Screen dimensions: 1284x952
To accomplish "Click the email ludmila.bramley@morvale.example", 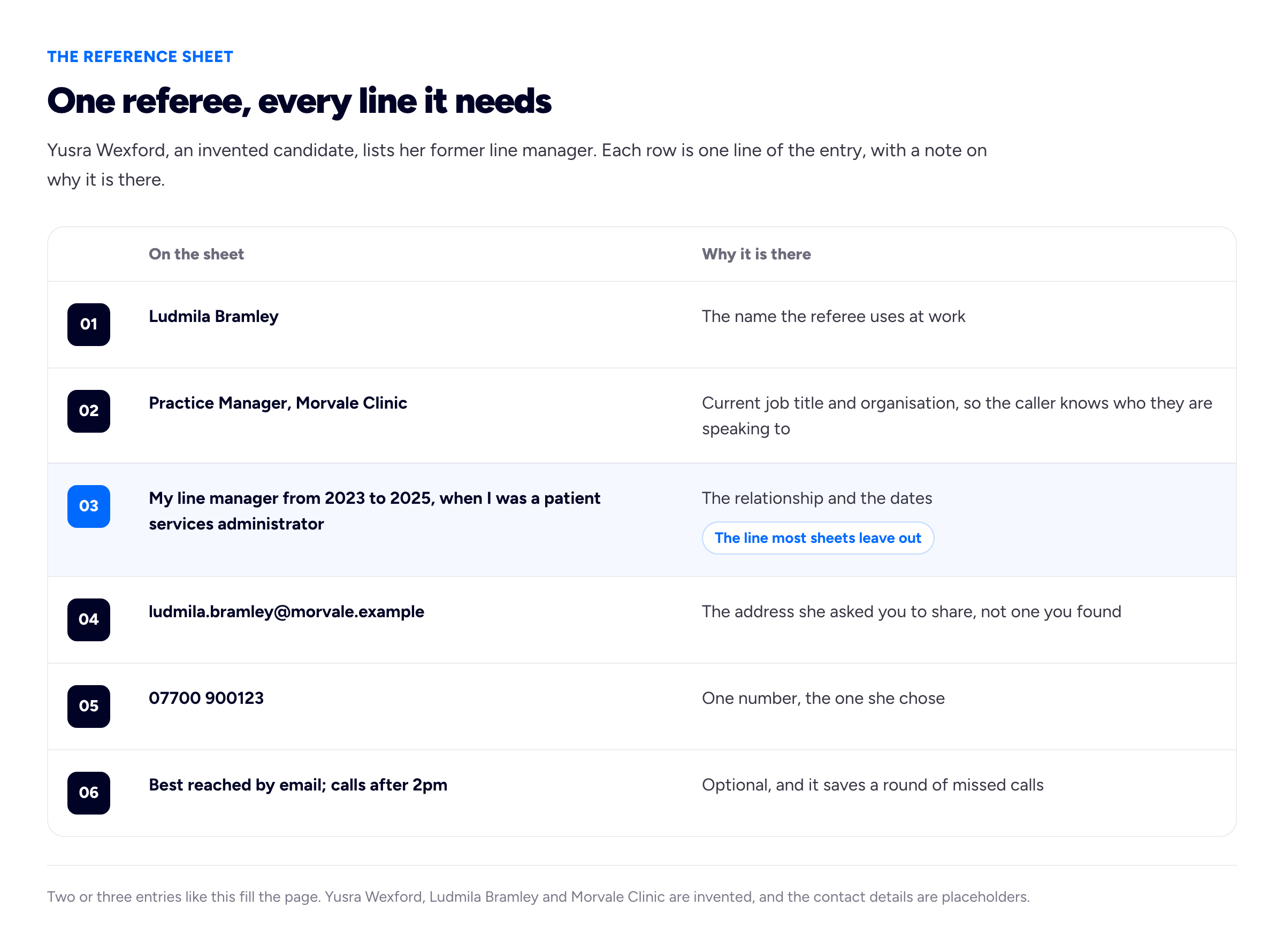I will (286, 611).
